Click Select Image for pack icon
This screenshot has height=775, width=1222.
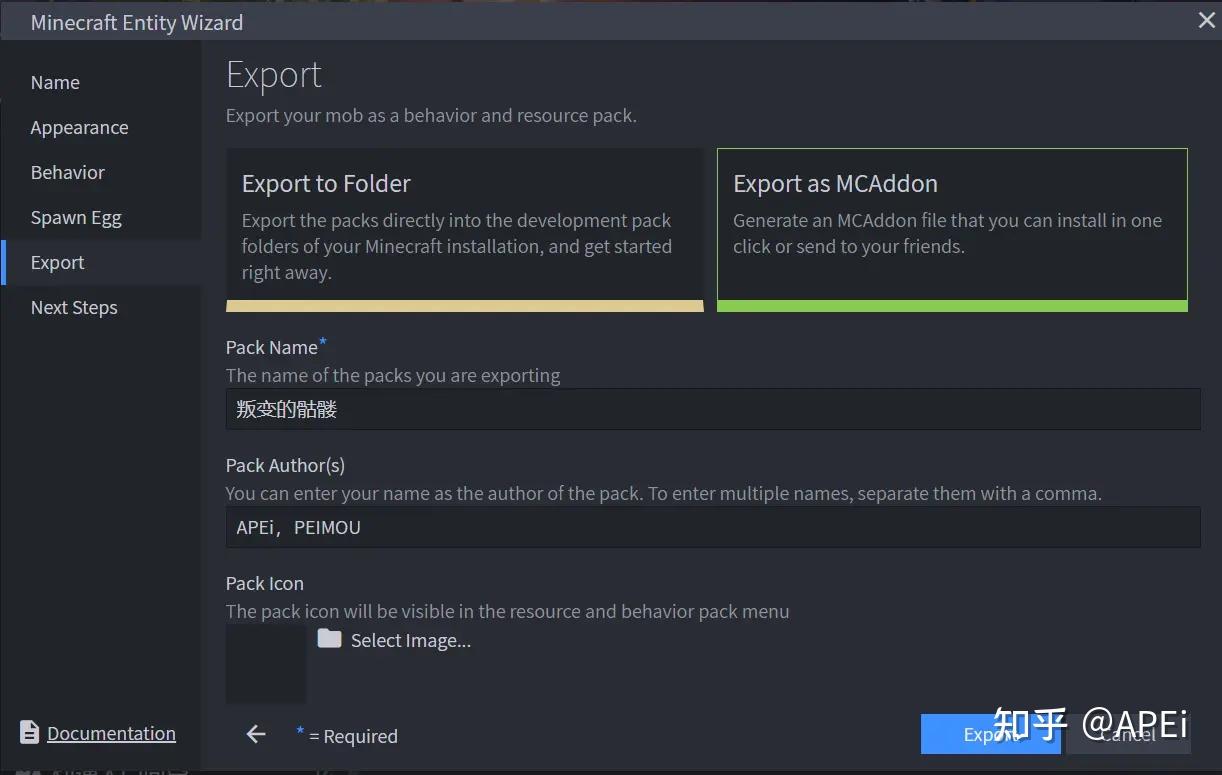[x=410, y=641]
